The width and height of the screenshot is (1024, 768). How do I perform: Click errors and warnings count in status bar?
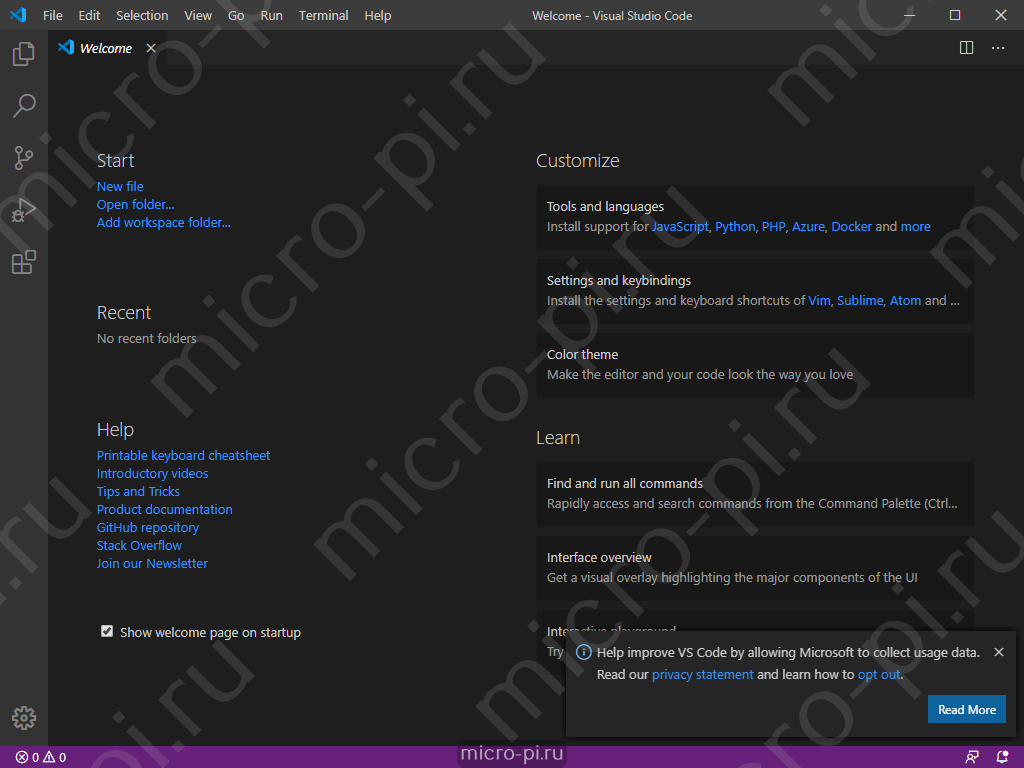point(40,757)
